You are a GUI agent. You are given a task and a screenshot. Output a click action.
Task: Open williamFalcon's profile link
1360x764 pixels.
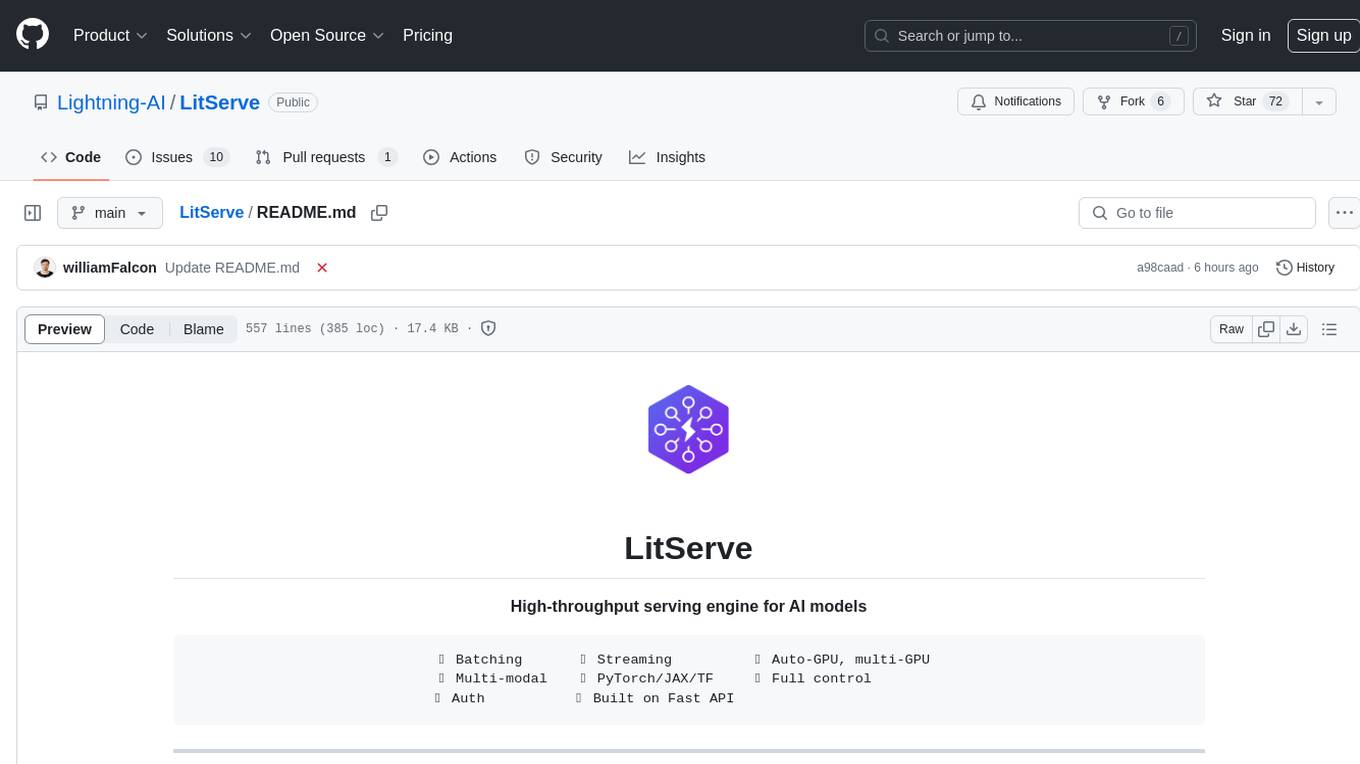click(110, 267)
